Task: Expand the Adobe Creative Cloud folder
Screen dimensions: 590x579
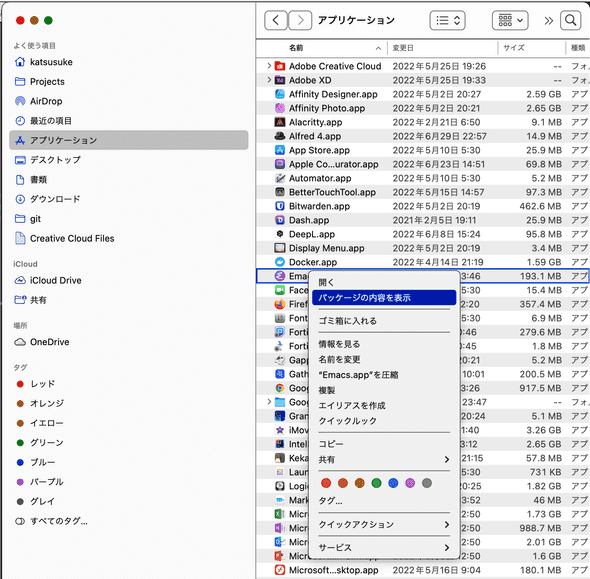Action: 269,66
